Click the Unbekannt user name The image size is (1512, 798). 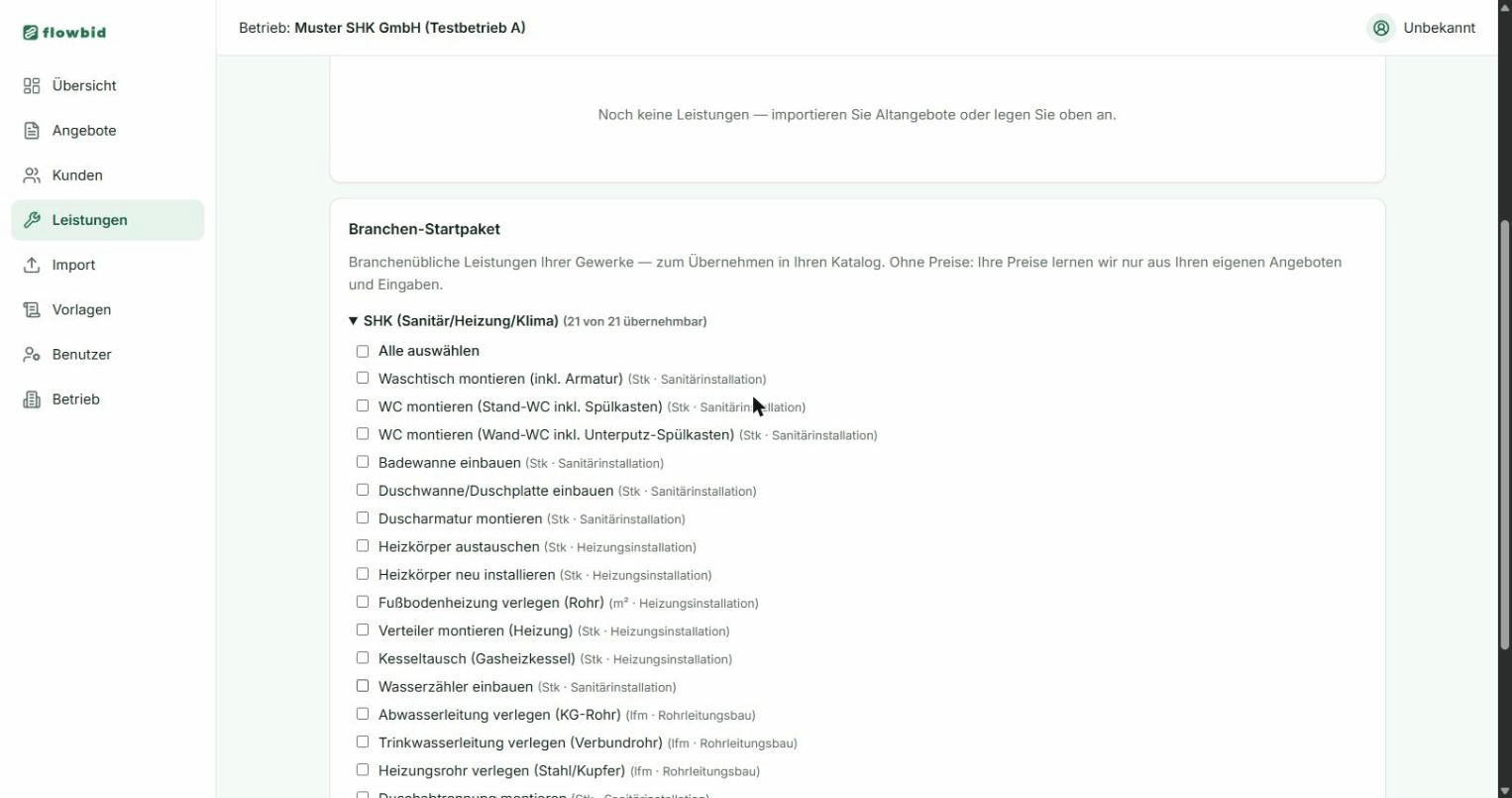(x=1439, y=28)
